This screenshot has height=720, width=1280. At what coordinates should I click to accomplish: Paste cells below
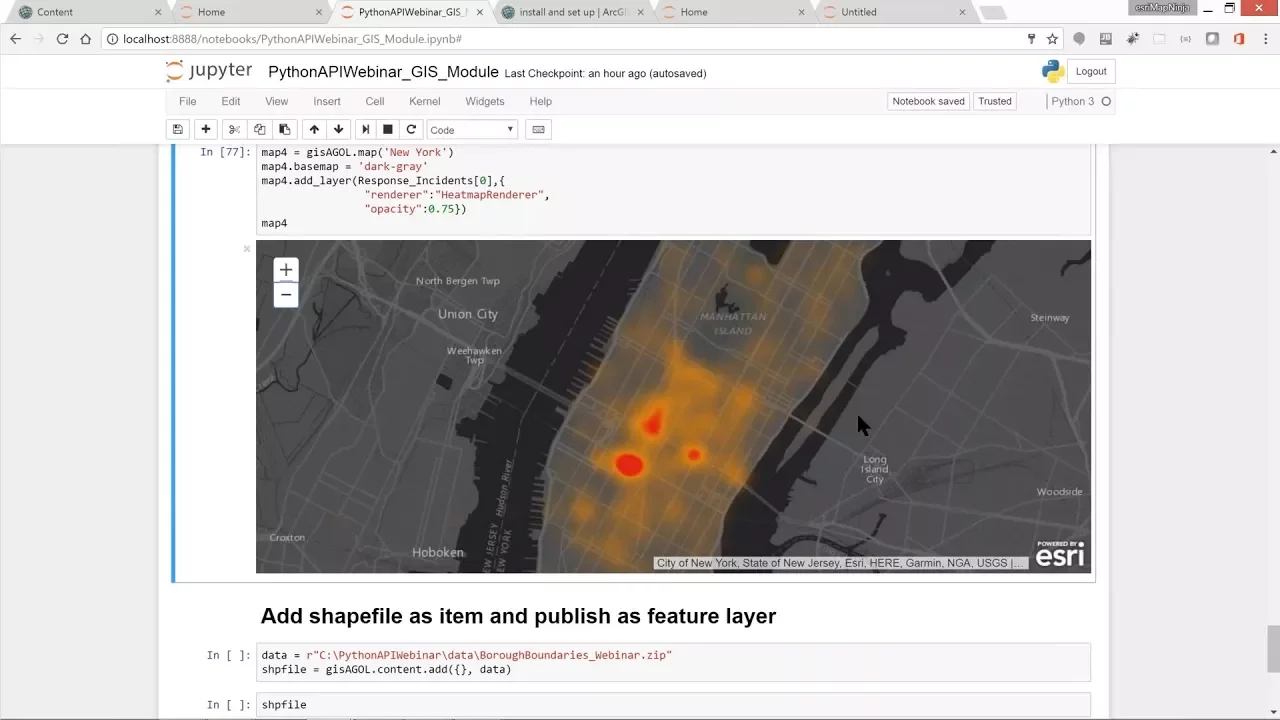(285, 129)
